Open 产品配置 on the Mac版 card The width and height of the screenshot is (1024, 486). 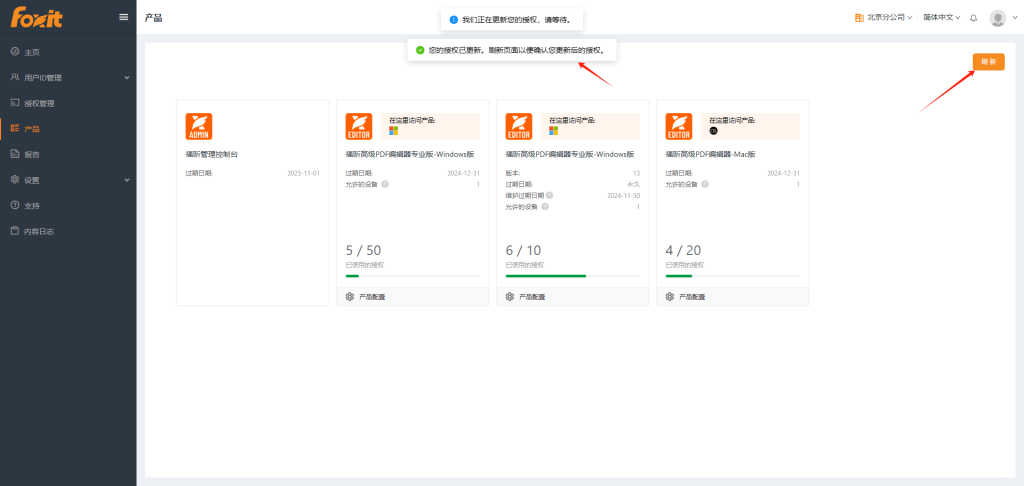click(x=692, y=297)
